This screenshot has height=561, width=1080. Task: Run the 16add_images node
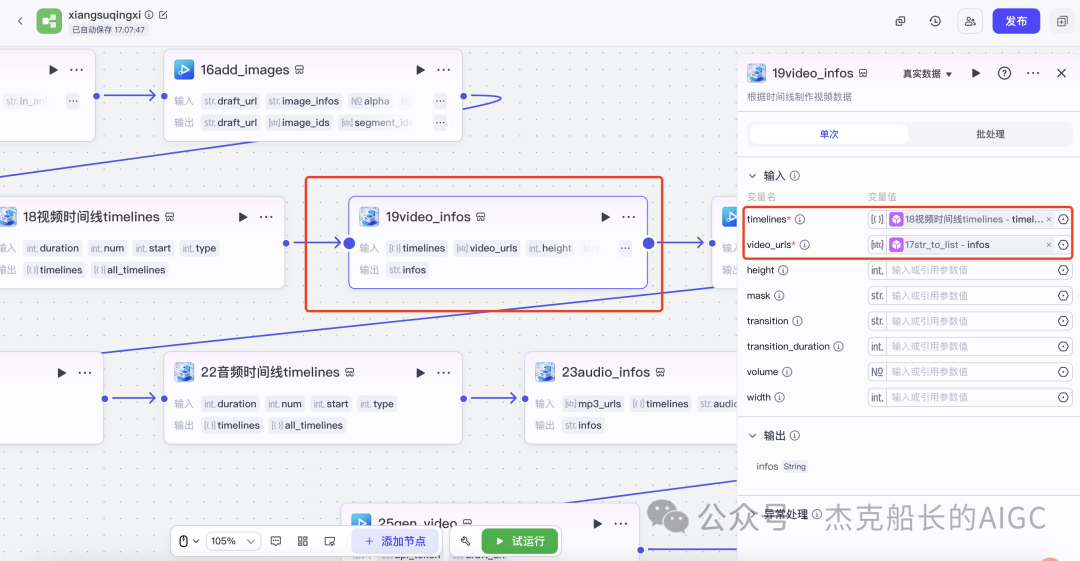point(420,70)
